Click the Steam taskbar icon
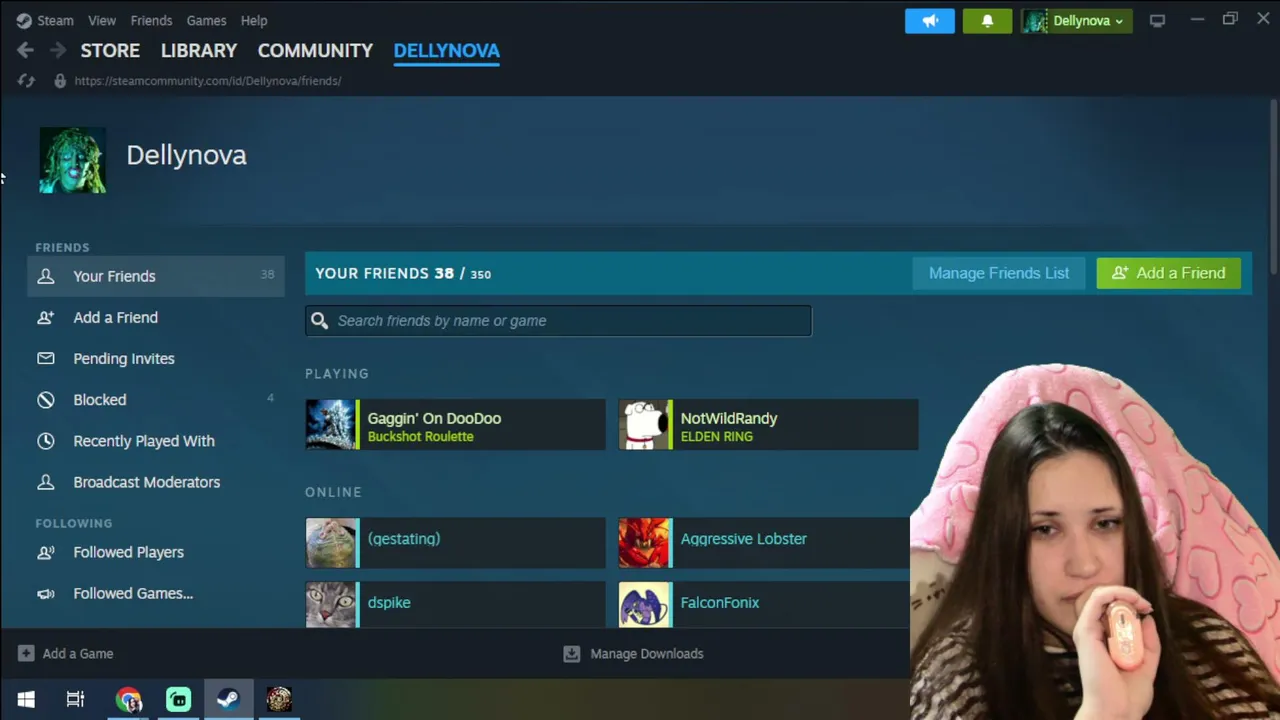 coord(228,700)
